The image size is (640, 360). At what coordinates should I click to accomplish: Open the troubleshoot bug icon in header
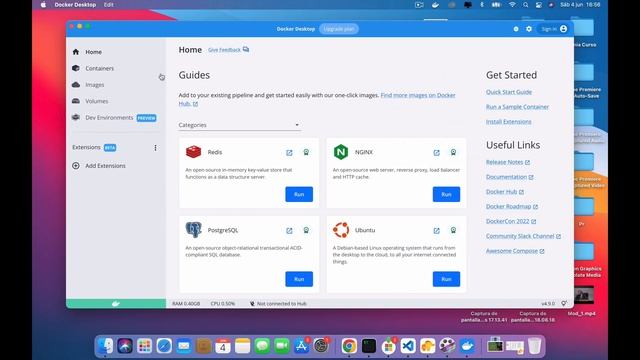point(516,29)
